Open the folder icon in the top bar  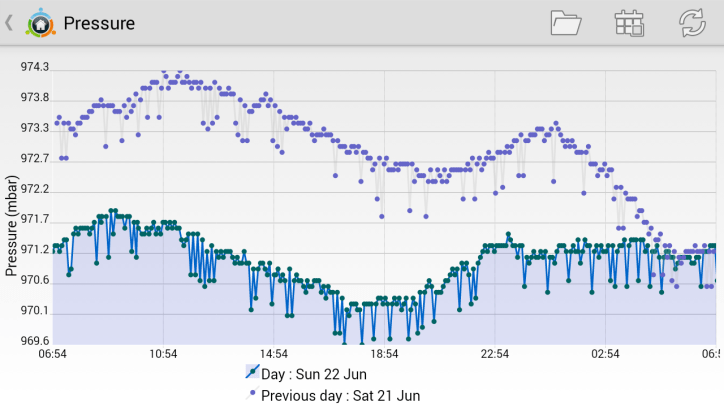point(566,22)
